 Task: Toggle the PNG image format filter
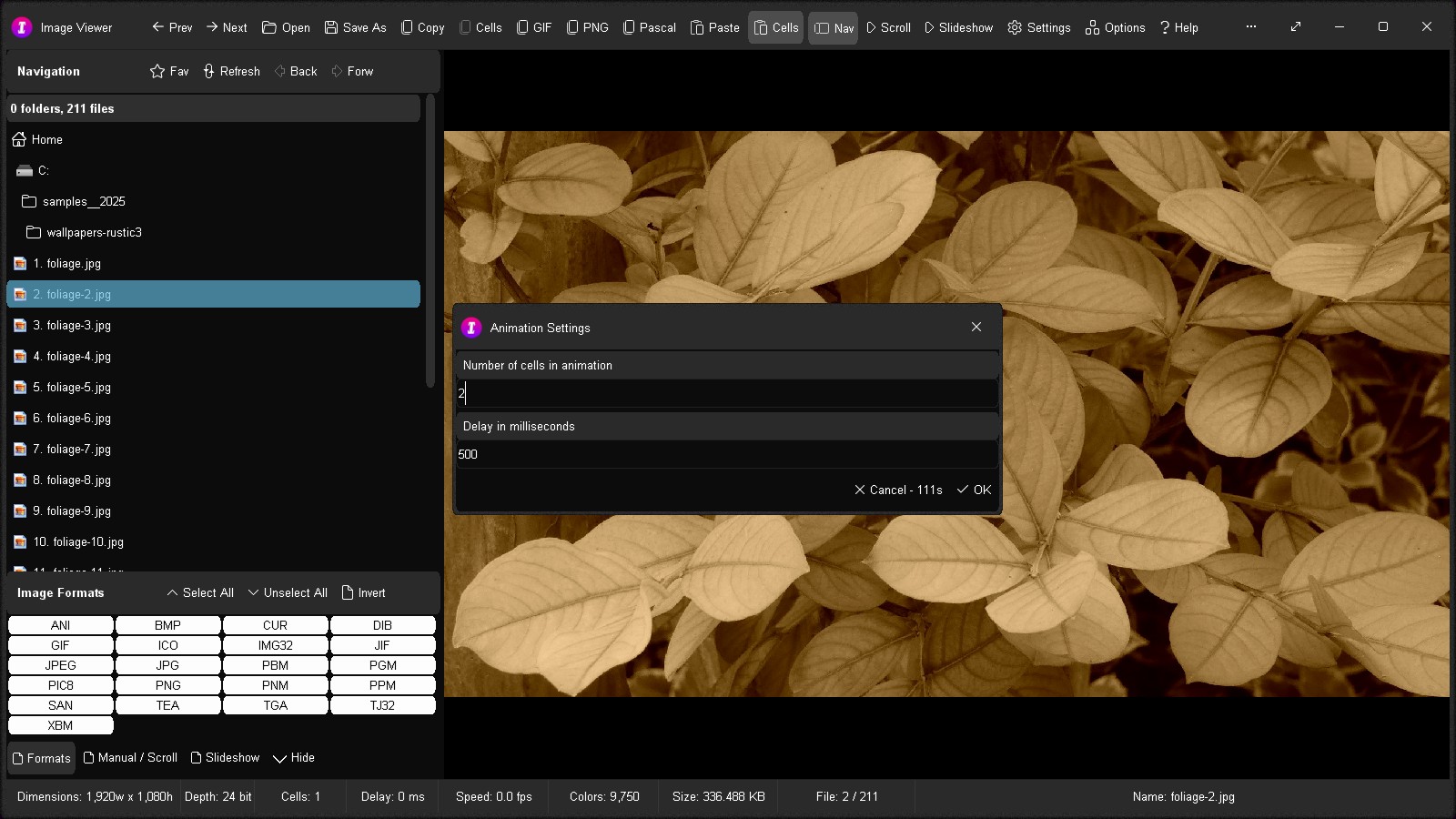point(167,685)
